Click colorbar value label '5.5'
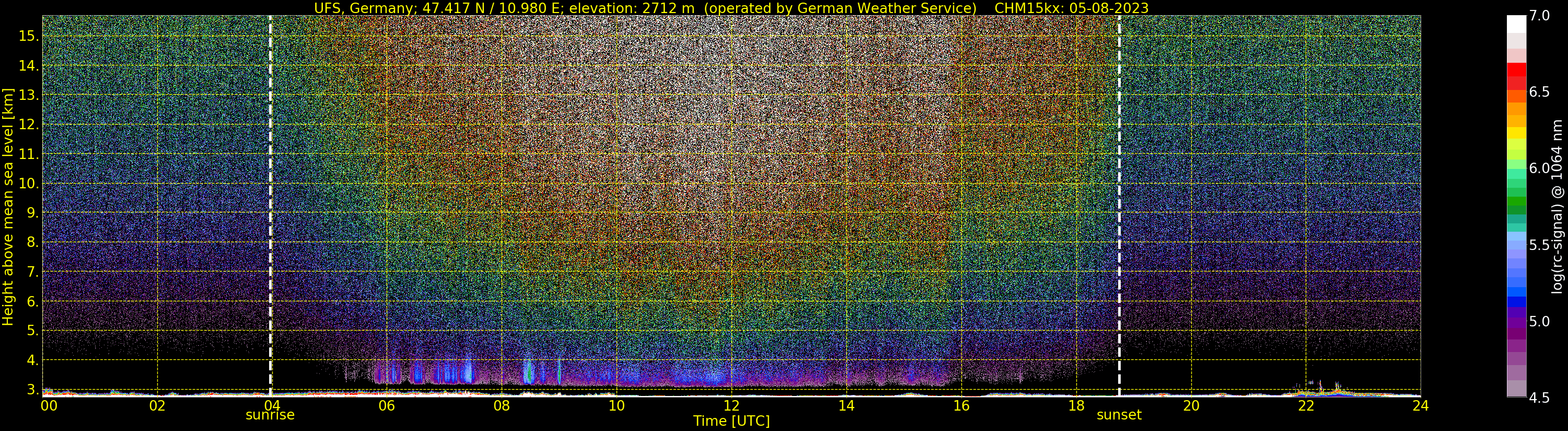The height and width of the screenshot is (431, 1568). point(1539,245)
